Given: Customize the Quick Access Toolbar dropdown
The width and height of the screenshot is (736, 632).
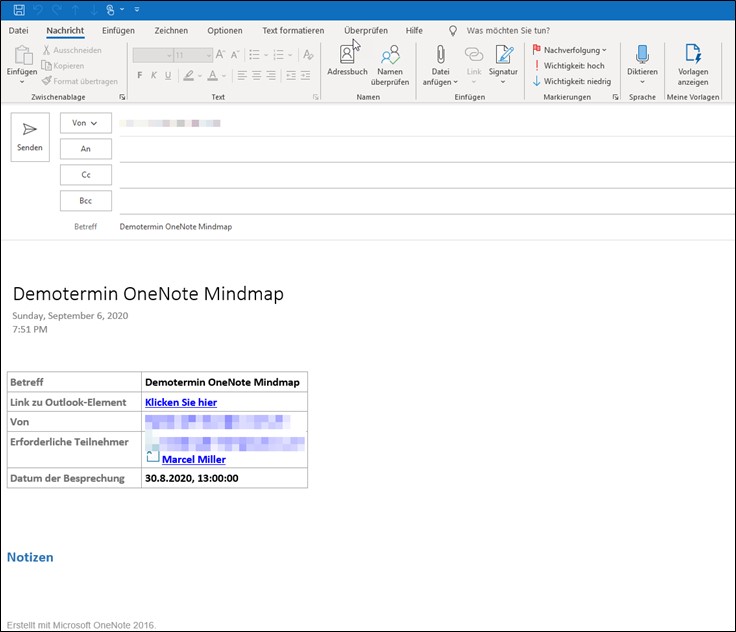Looking at the screenshot, I should [x=137, y=9].
